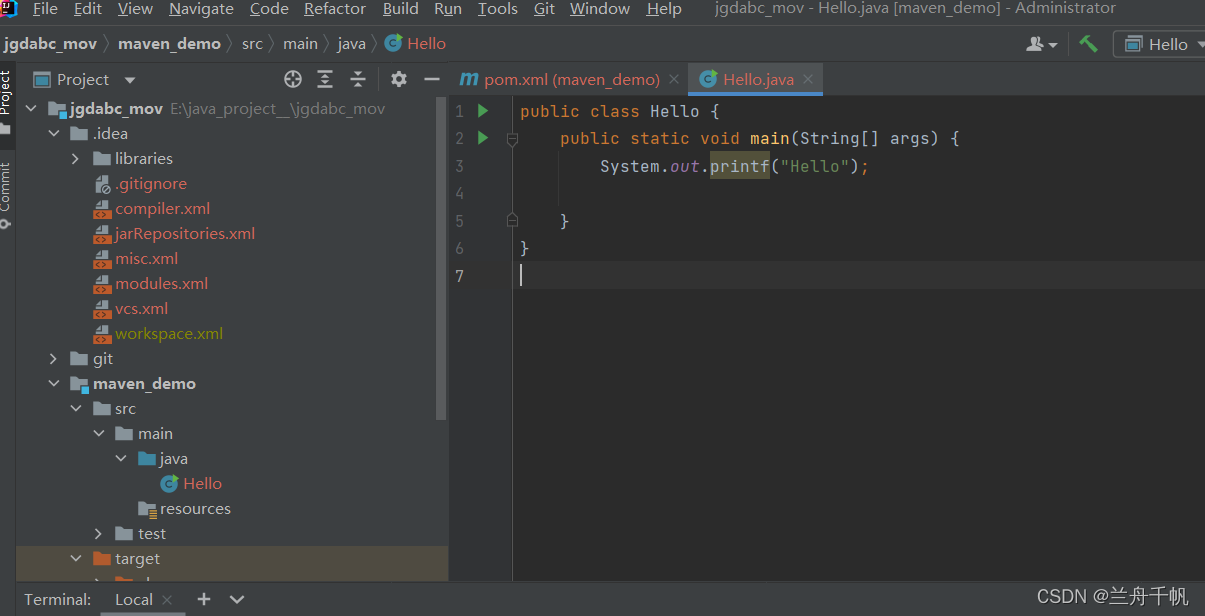The image size is (1205, 616).
Task: Open the Edit menu
Action: click(88, 9)
